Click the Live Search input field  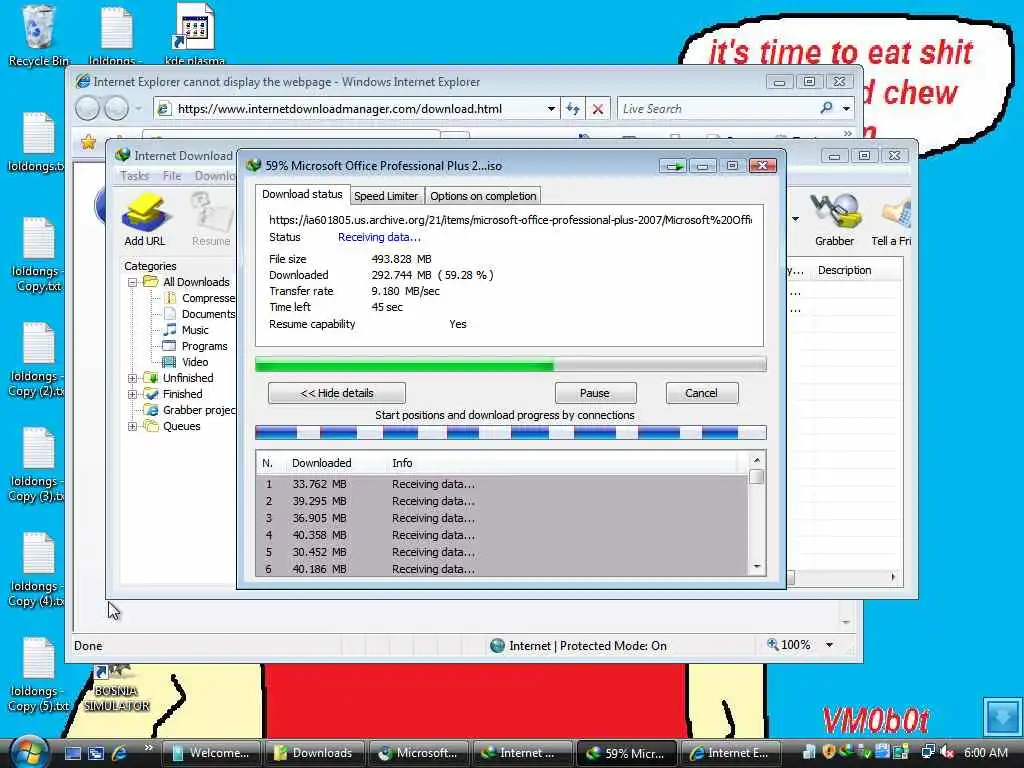(x=716, y=109)
